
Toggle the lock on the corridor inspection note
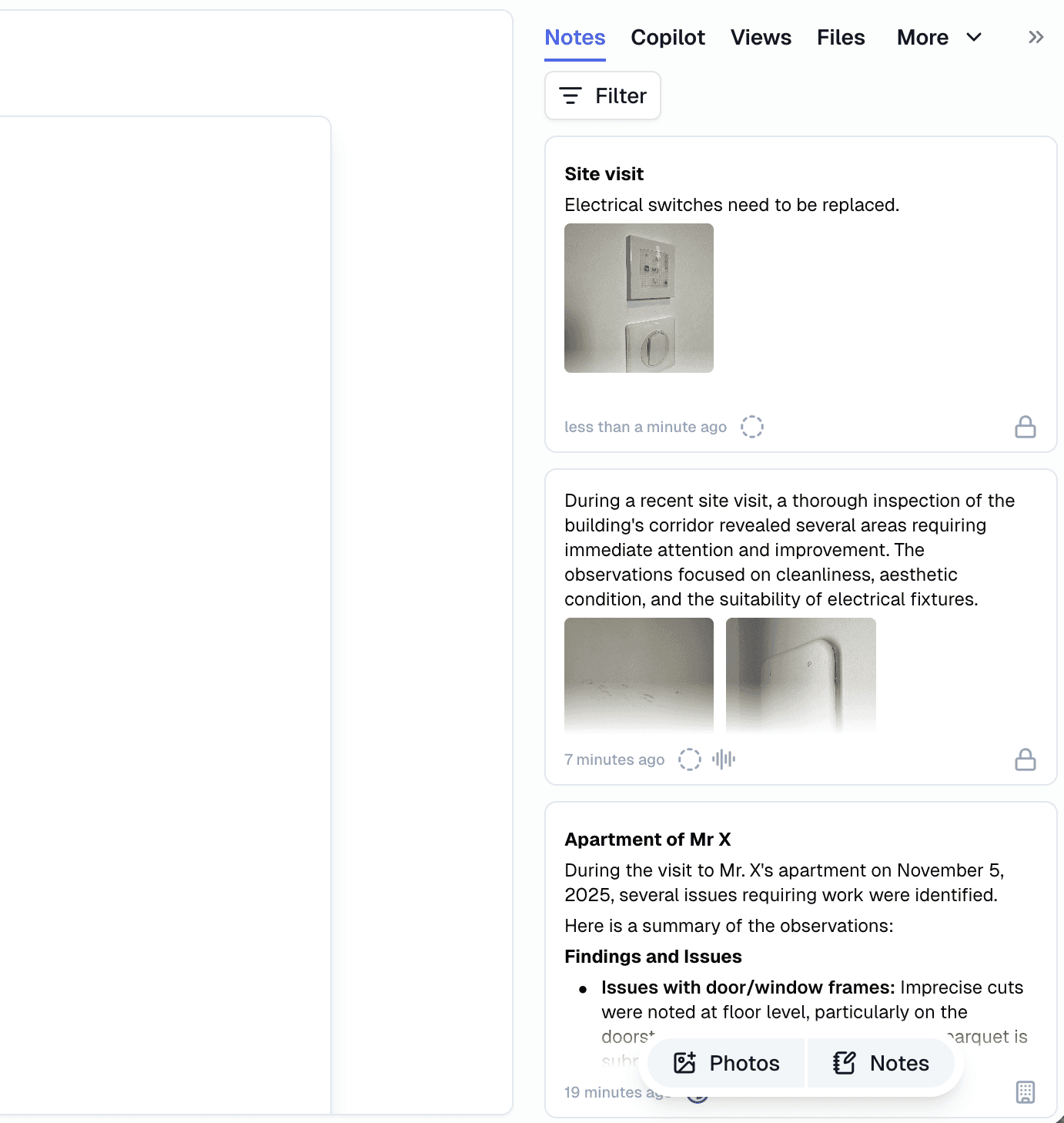[1025, 760]
